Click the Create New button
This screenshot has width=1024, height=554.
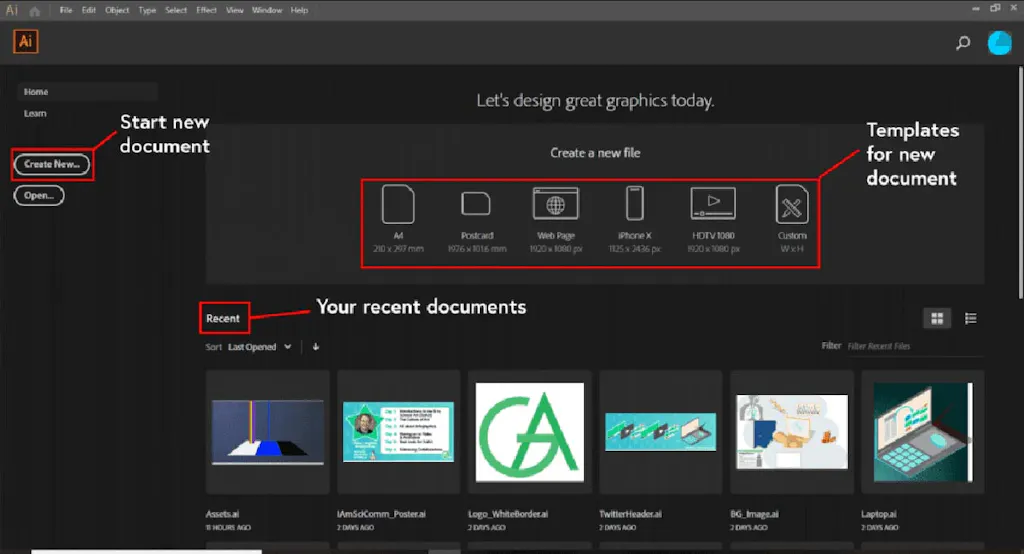(x=52, y=164)
